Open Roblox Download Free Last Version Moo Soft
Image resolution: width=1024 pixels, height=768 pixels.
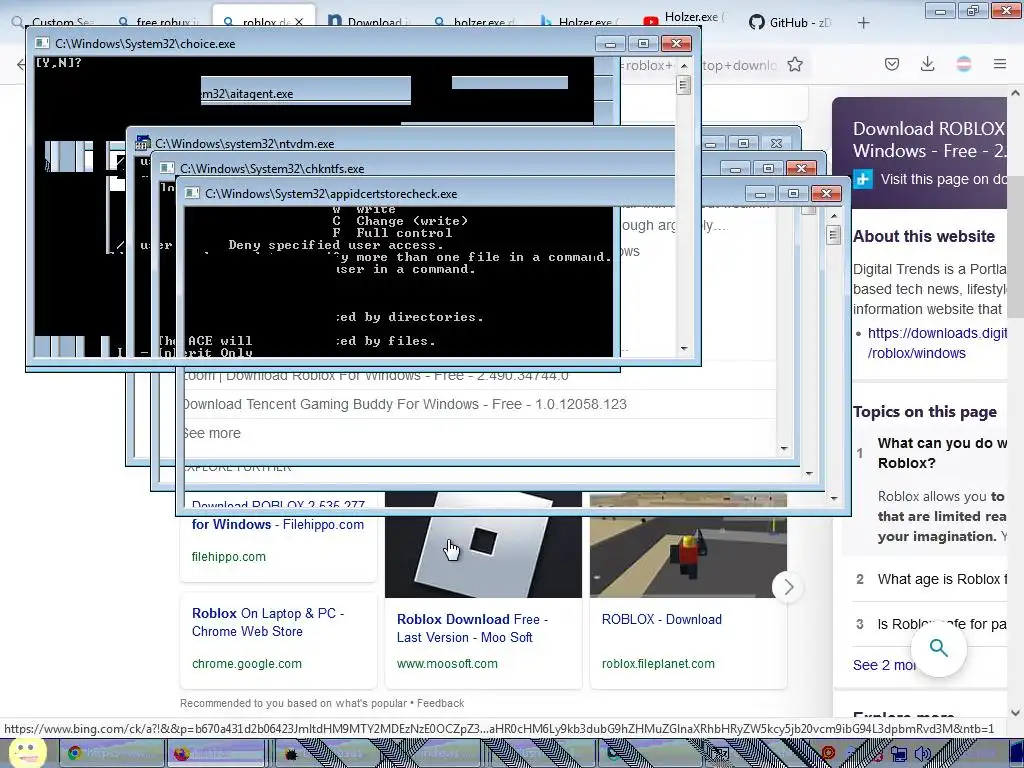(x=472, y=628)
